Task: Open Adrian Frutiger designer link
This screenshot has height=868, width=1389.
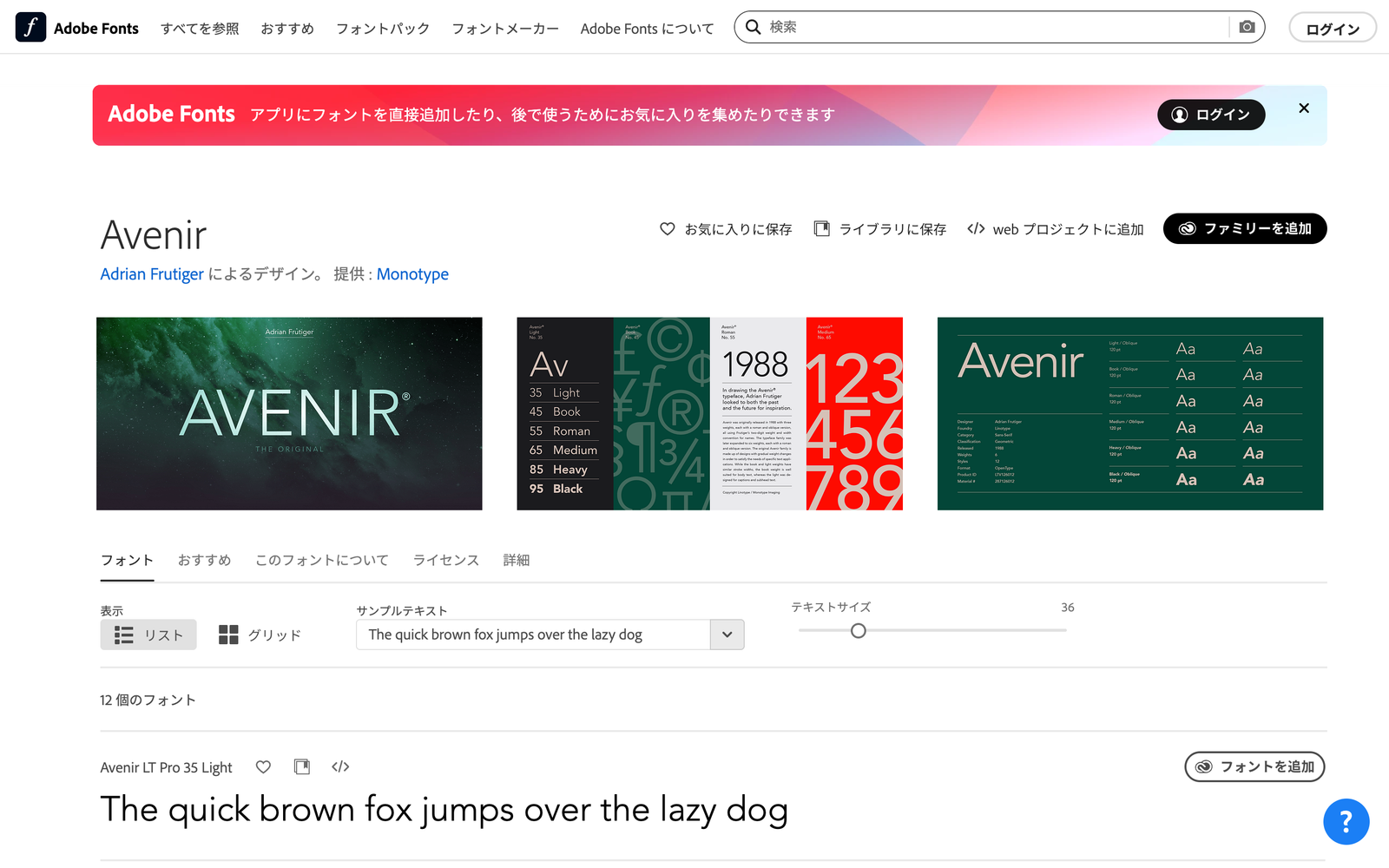Action: coord(152,274)
